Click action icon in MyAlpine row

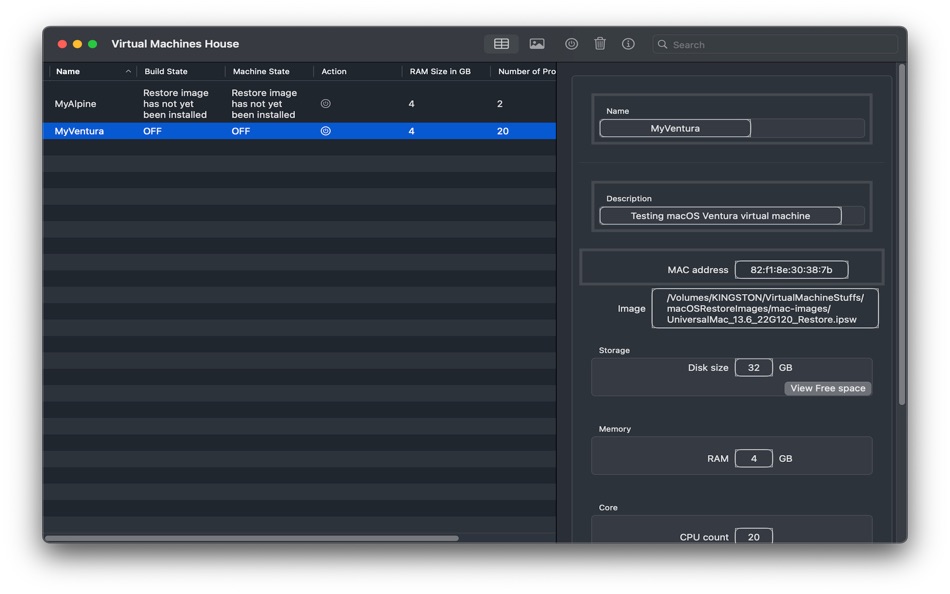[x=325, y=104]
